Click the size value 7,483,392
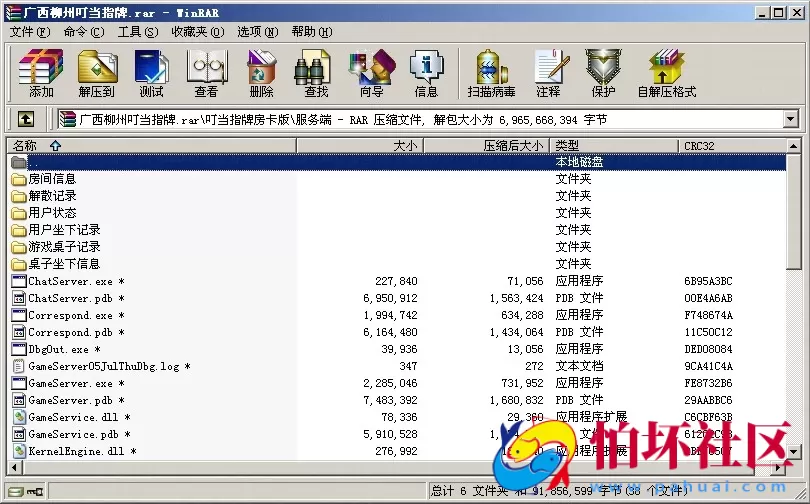 (390, 401)
